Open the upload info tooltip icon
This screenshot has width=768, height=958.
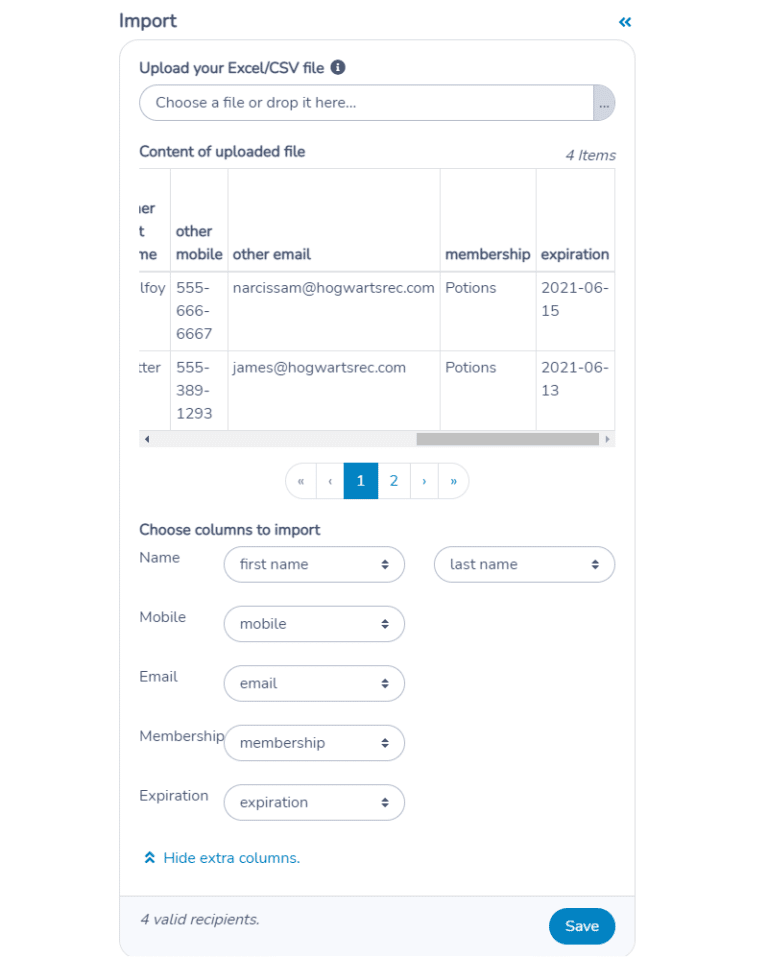338,67
